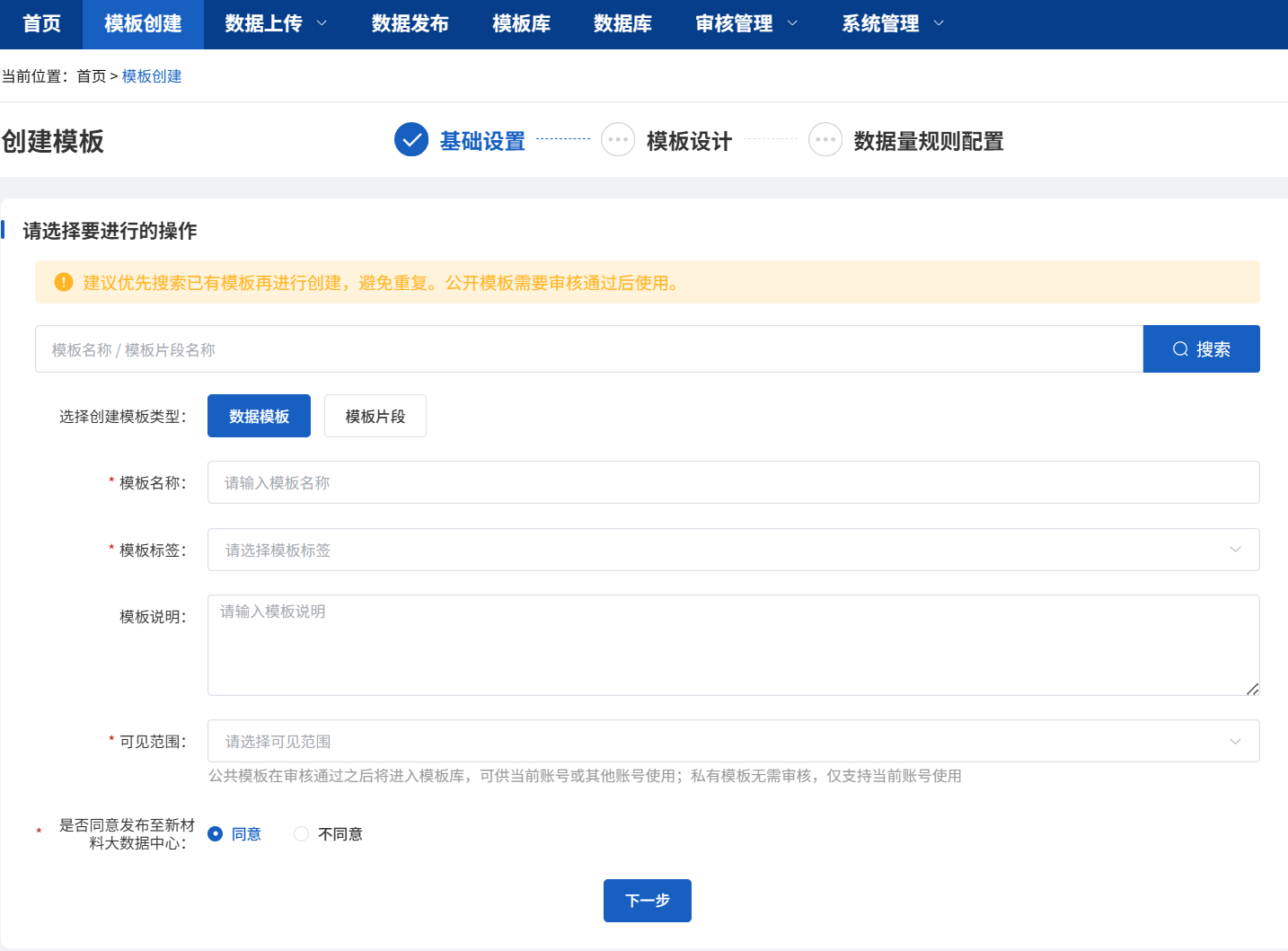Open the 模板标签 dropdown
Viewport: 1288px width, 951px height.
733,550
